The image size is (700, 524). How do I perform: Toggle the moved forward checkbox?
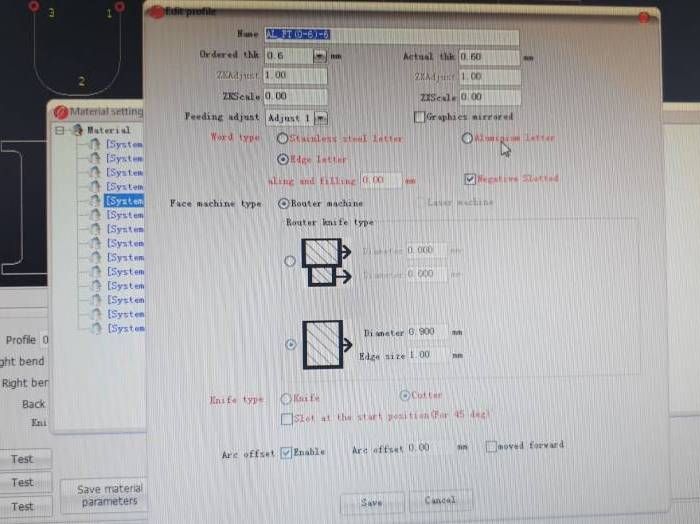491,446
